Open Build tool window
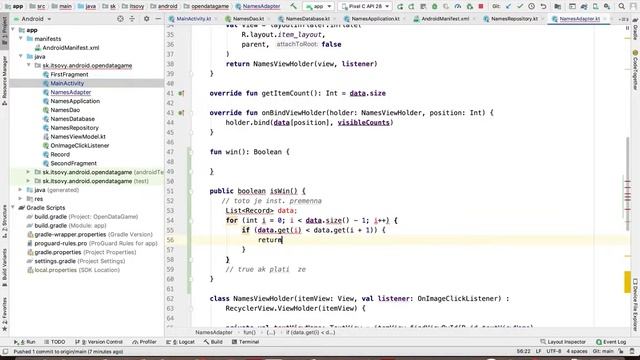Screen dimensions: 640x360 tap(213, 342)
